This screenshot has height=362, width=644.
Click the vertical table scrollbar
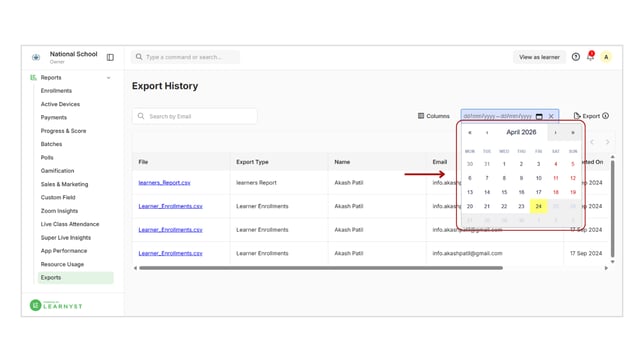[x=612, y=208]
